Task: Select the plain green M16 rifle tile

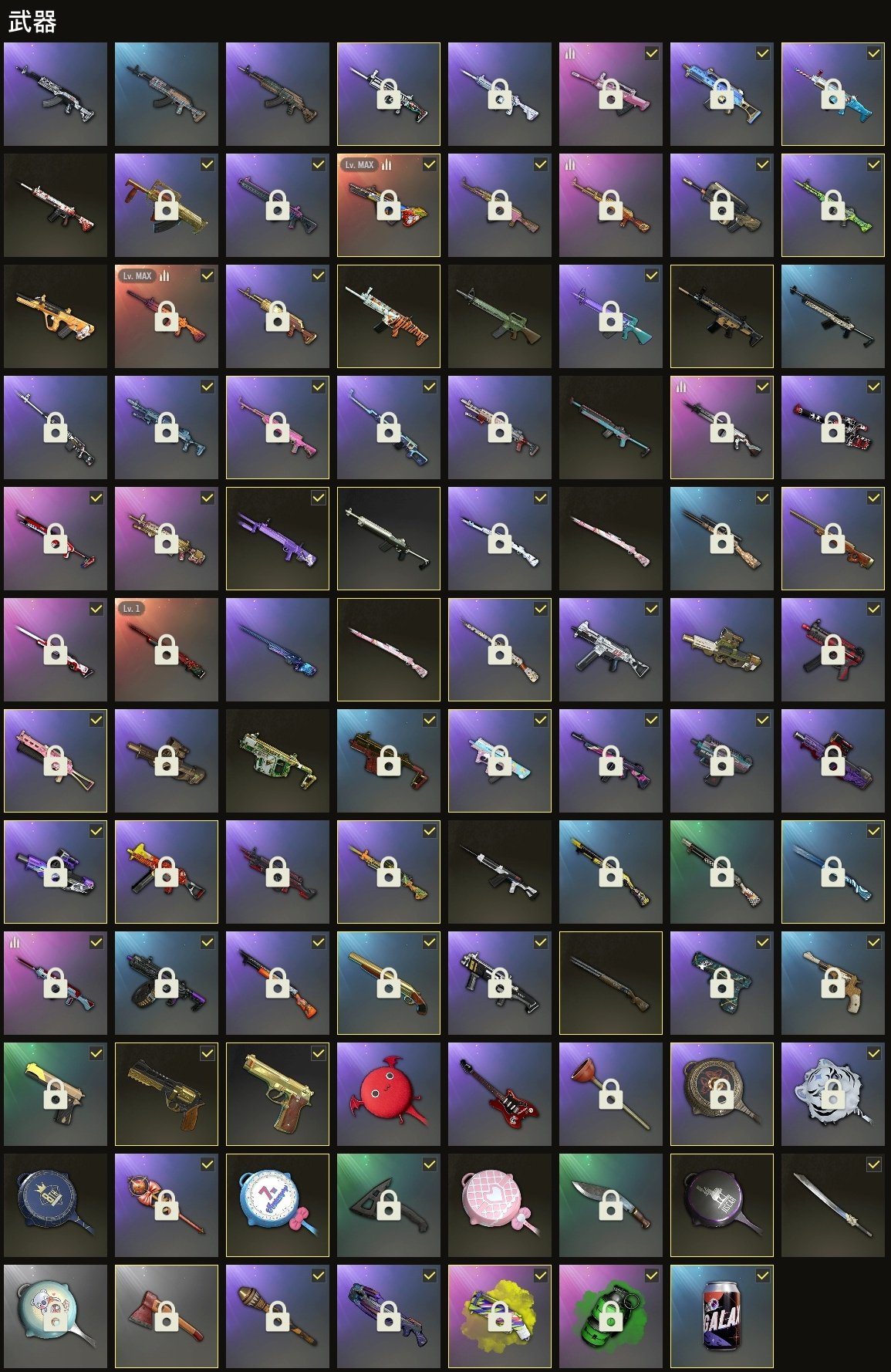Action: point(500,316)
